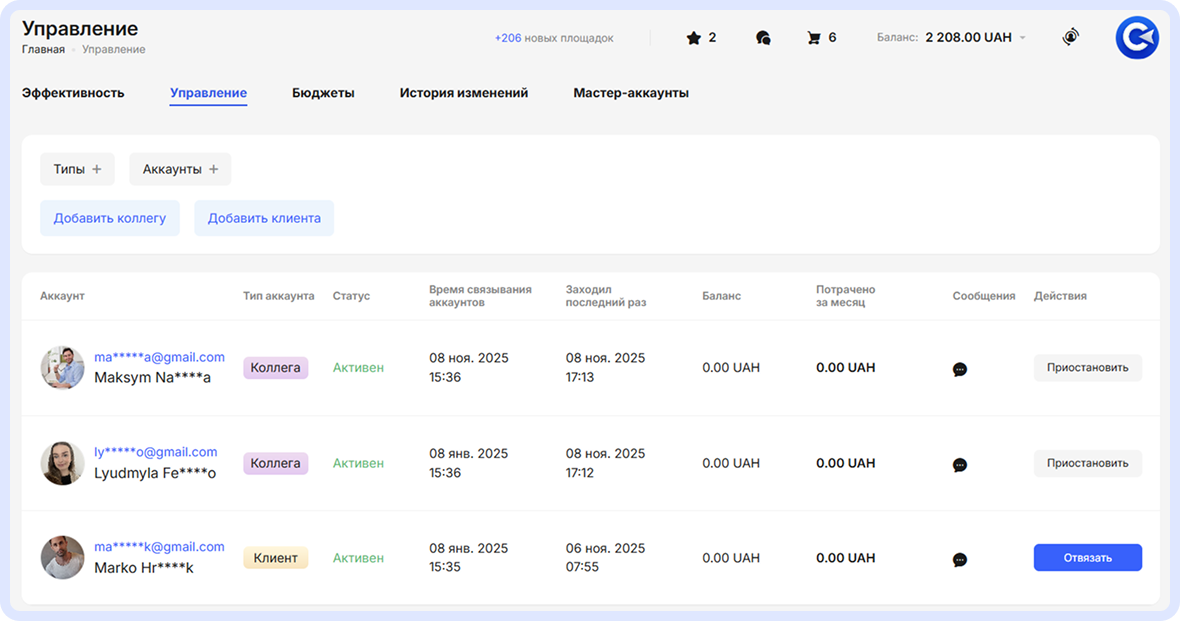Screen dimensions: 1180x621
Task: Expand the Типы filter
Action: 77,170
